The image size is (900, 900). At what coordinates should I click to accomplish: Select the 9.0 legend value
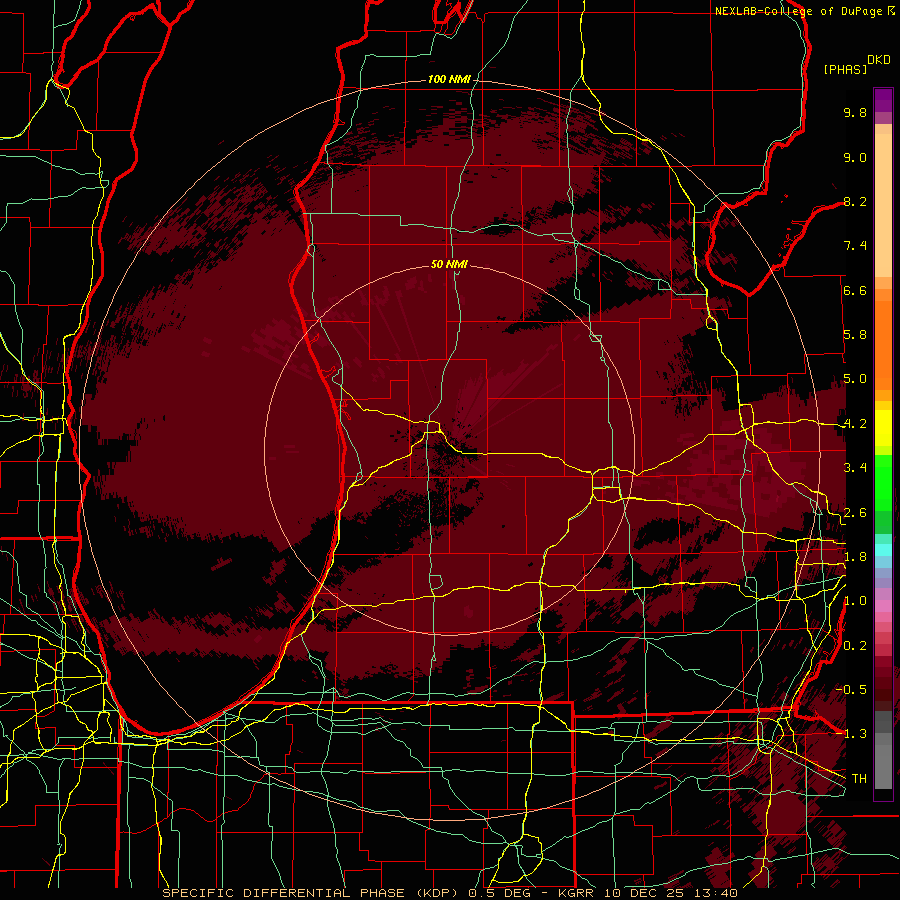(x=855, y=157)
